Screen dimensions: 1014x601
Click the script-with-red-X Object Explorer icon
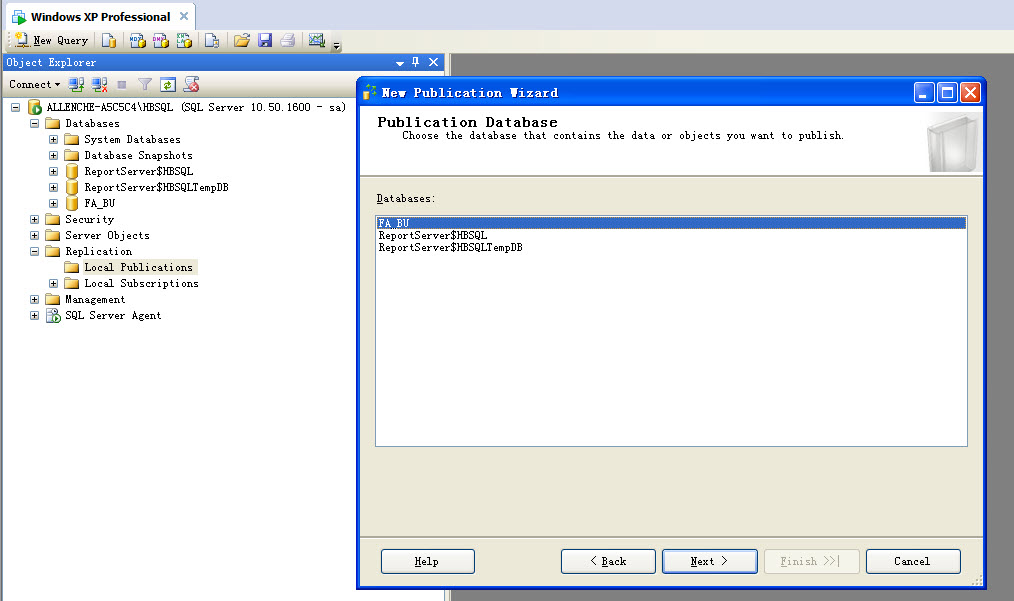point(191,84)
